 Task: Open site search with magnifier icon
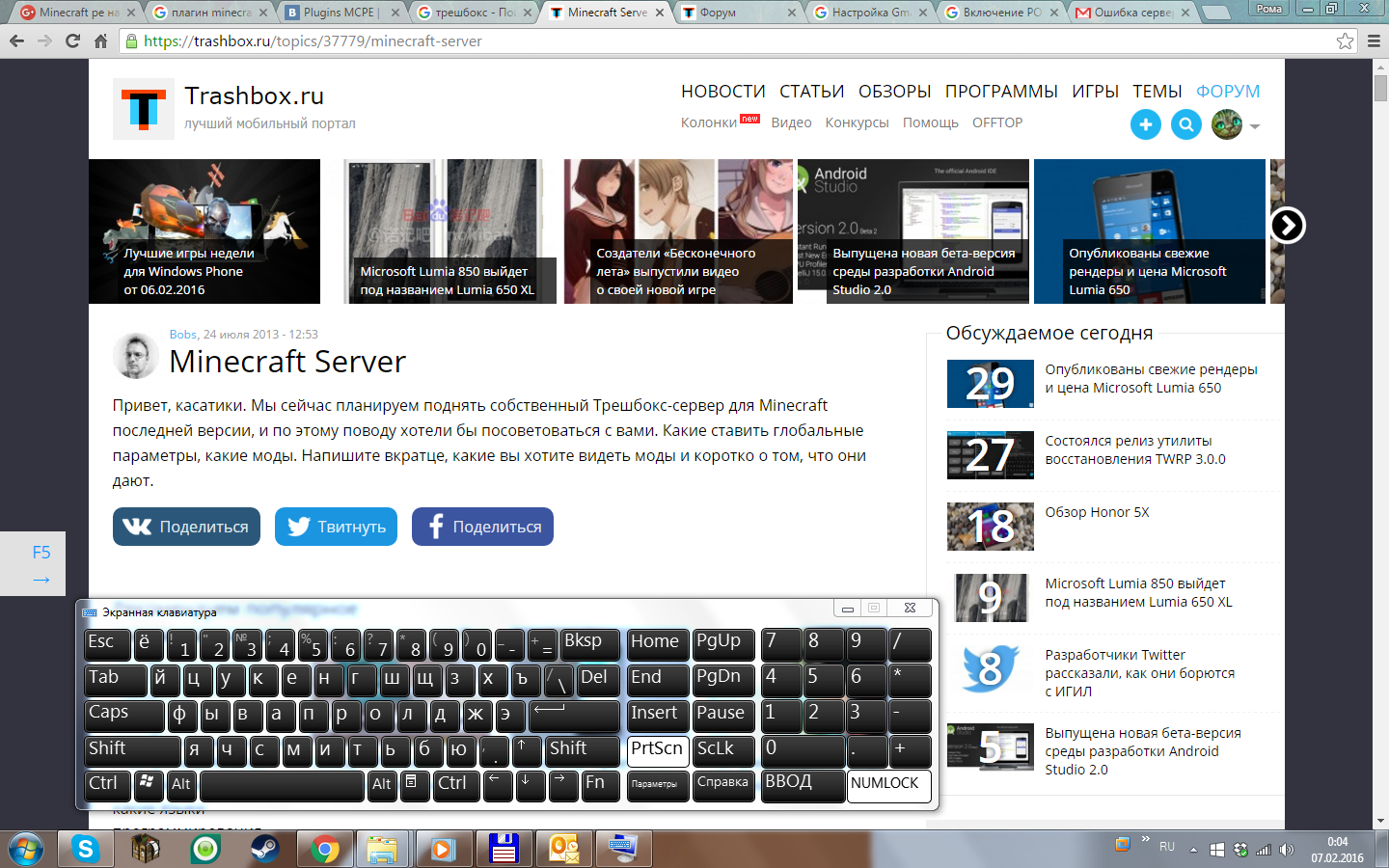(1186, 124)
